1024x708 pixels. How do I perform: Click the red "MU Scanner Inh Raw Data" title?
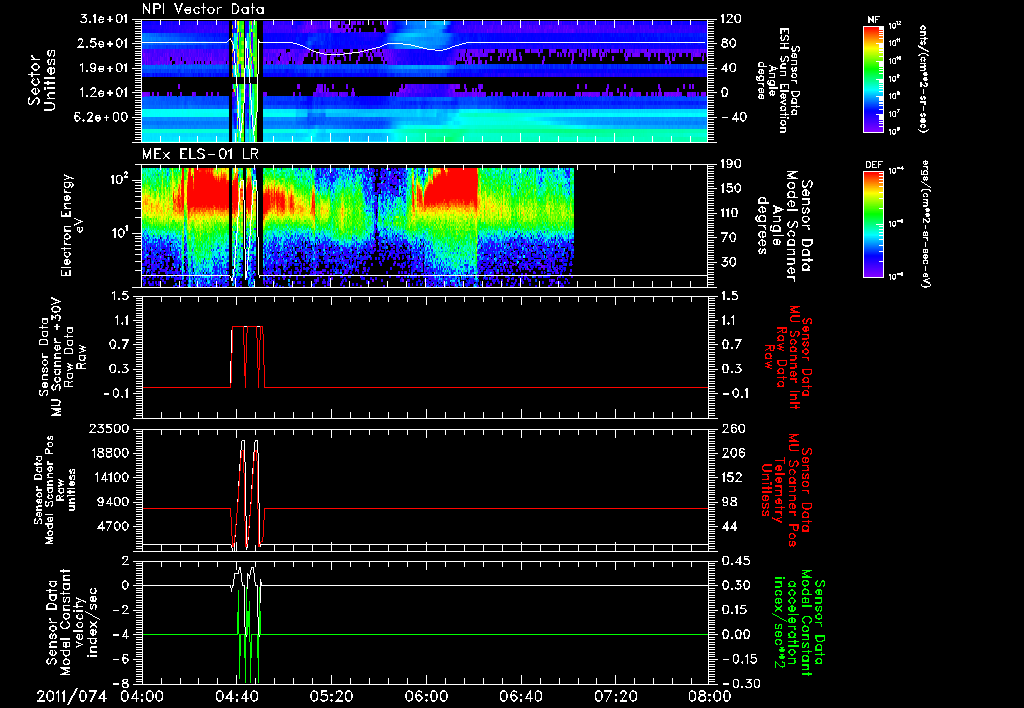tap(788, 357)
